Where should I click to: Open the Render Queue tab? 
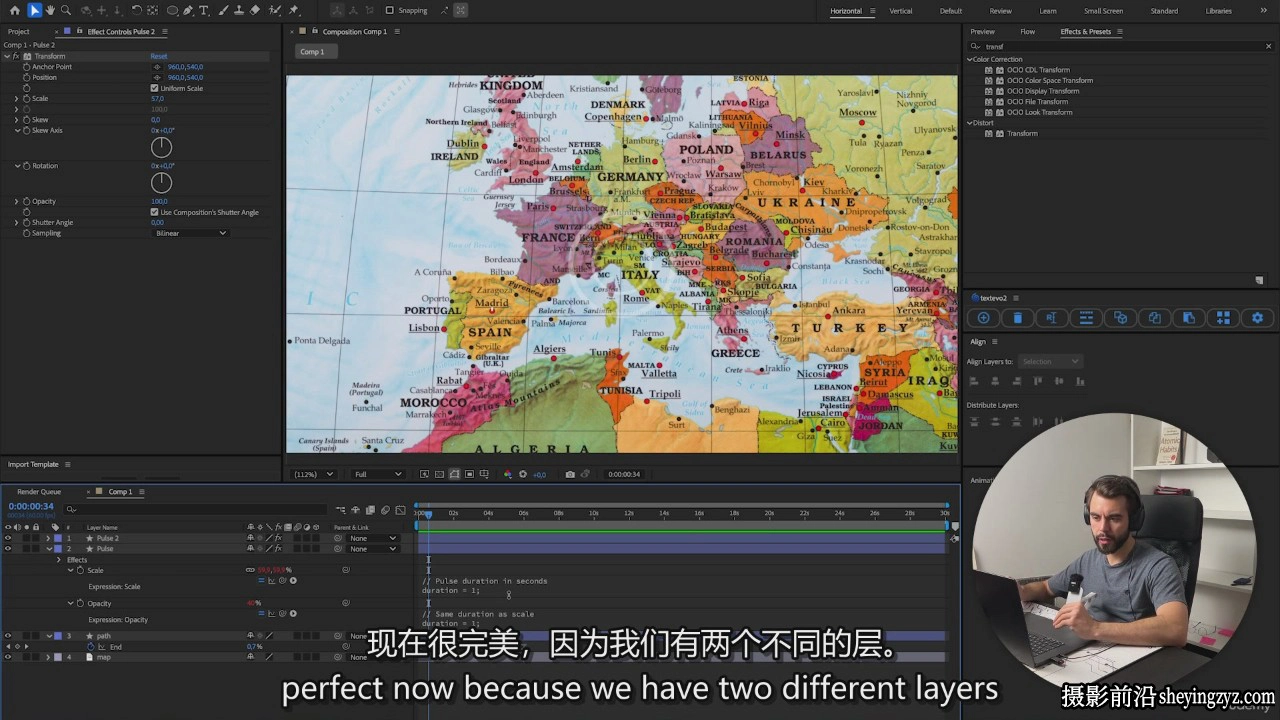pyautogui.click(x=39, y=492)
